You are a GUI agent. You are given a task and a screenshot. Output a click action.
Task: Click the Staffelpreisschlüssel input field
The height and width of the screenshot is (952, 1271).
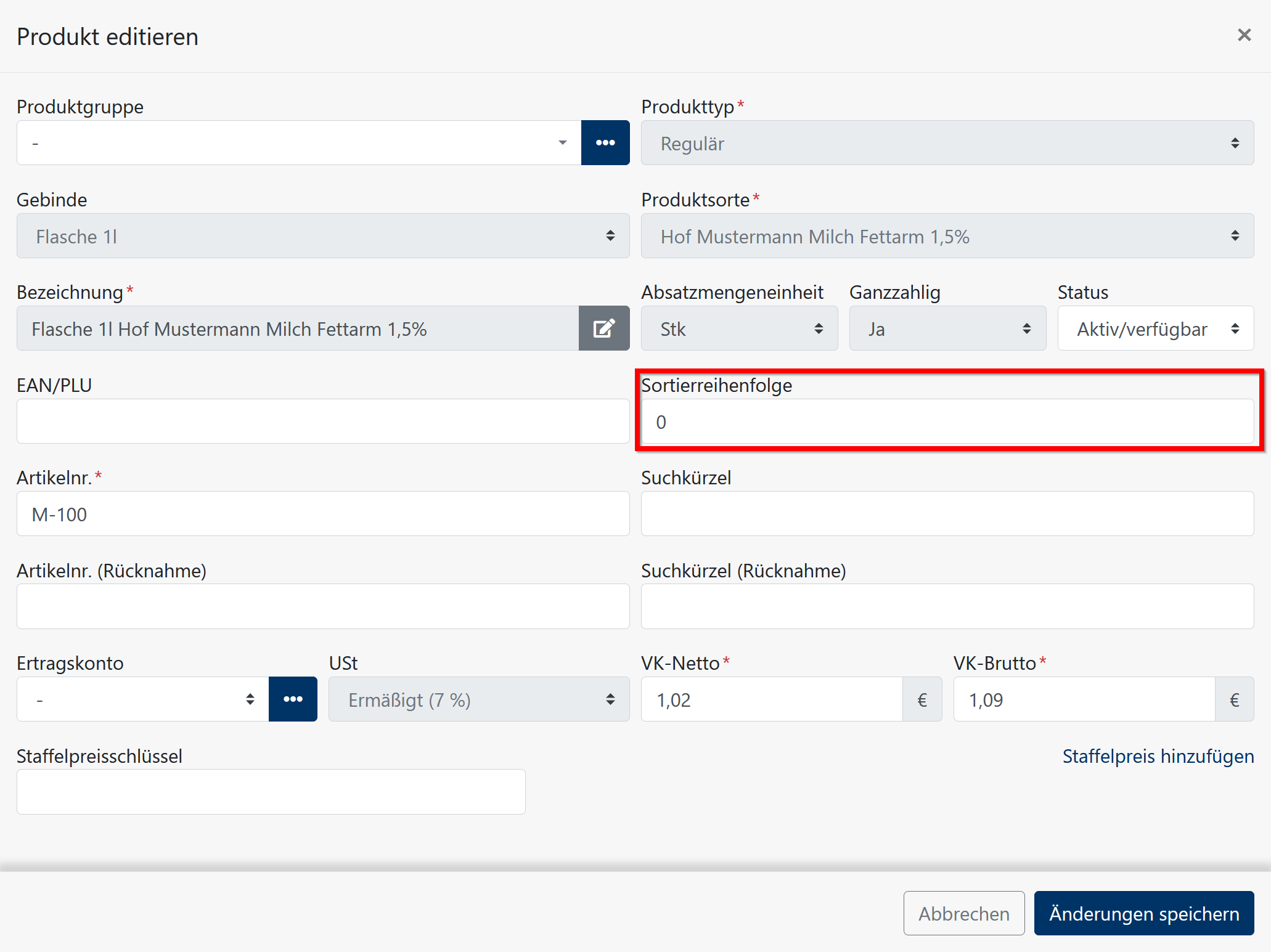pyautogui.click(x=271, y=792)
